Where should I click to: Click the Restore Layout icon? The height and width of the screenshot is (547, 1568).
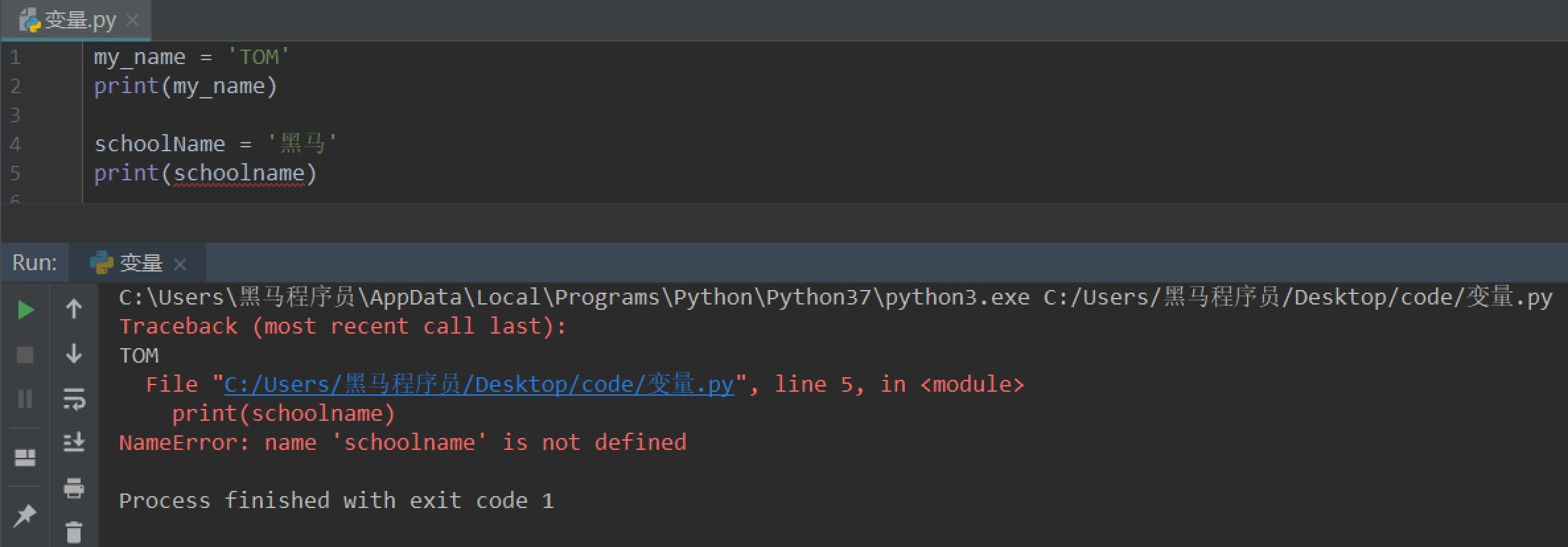point(25,458)
